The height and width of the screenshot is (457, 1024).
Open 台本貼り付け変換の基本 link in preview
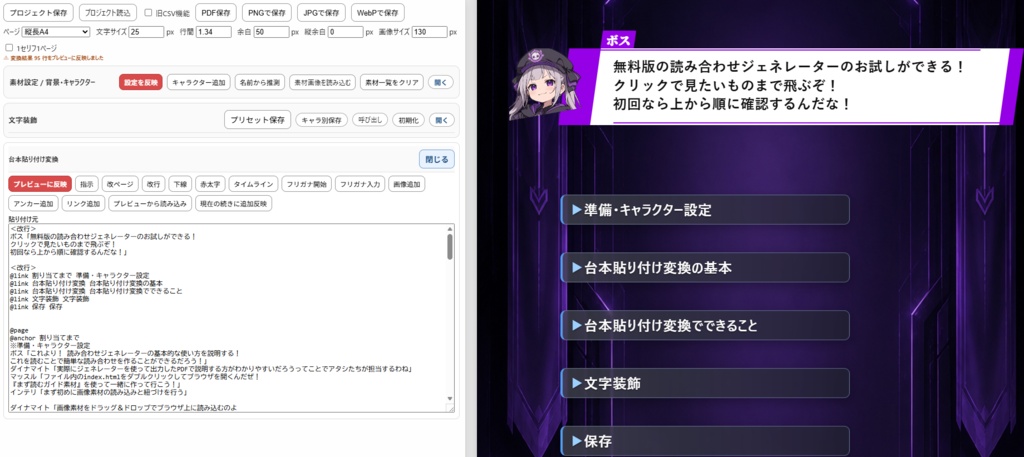705,268
